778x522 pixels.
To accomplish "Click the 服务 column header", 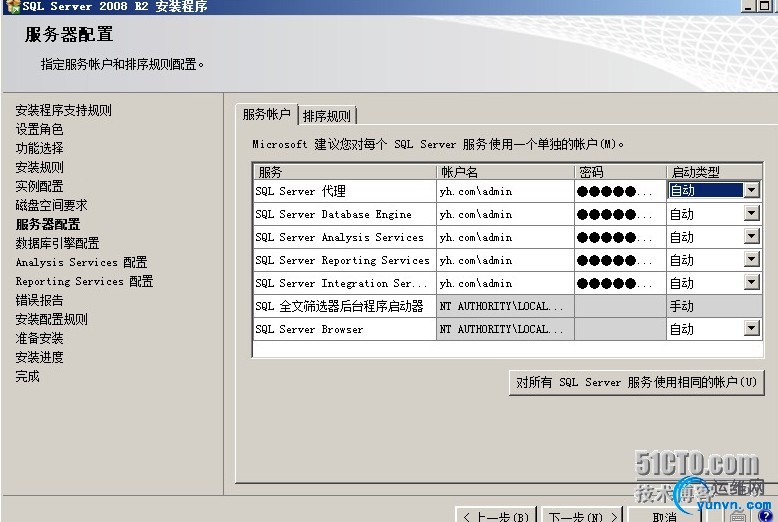I will [345, 172].
